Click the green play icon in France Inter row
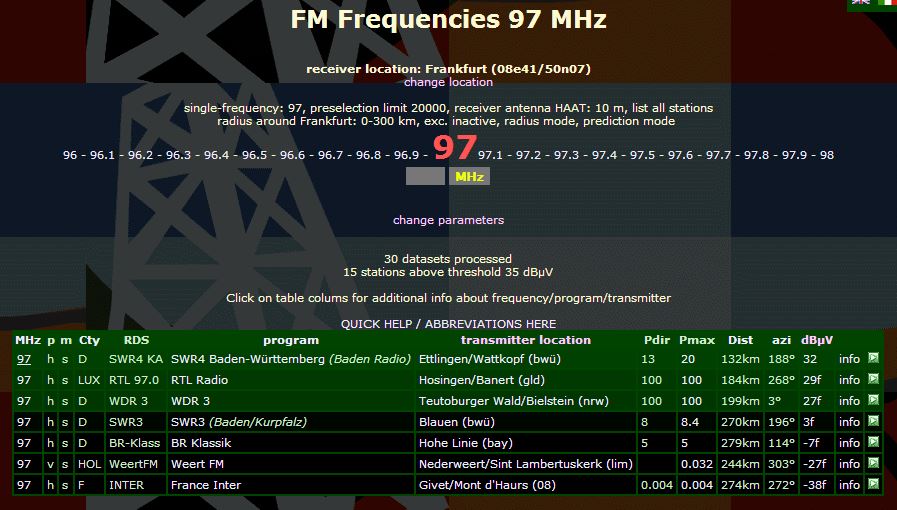The height and width of the screenshot is (510, 897). point(873,484)
